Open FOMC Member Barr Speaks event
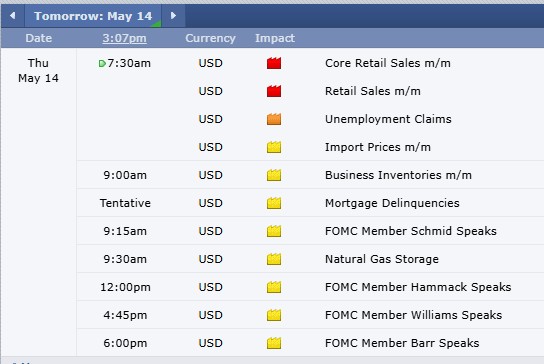The image size is (544, 364). click(402, 343)
